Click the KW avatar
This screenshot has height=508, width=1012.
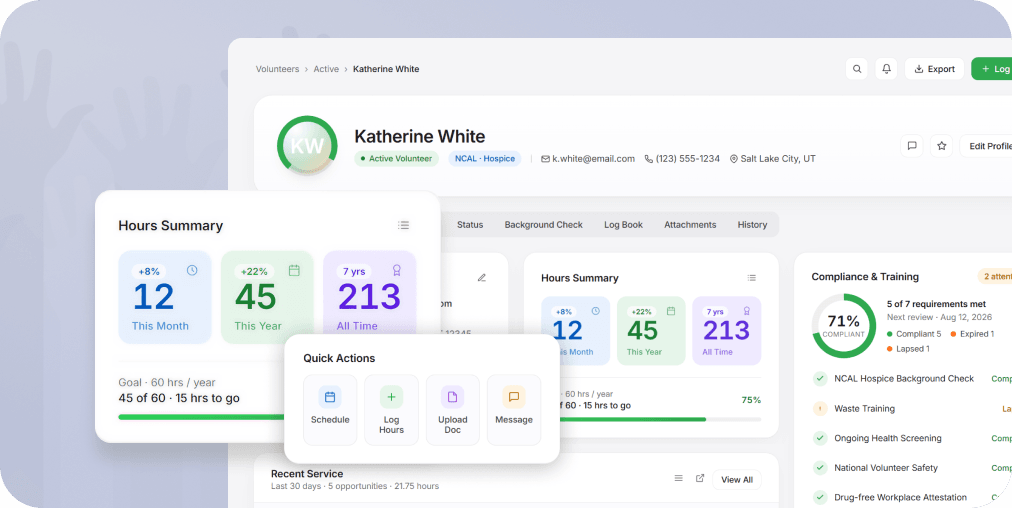click(307, 146)
